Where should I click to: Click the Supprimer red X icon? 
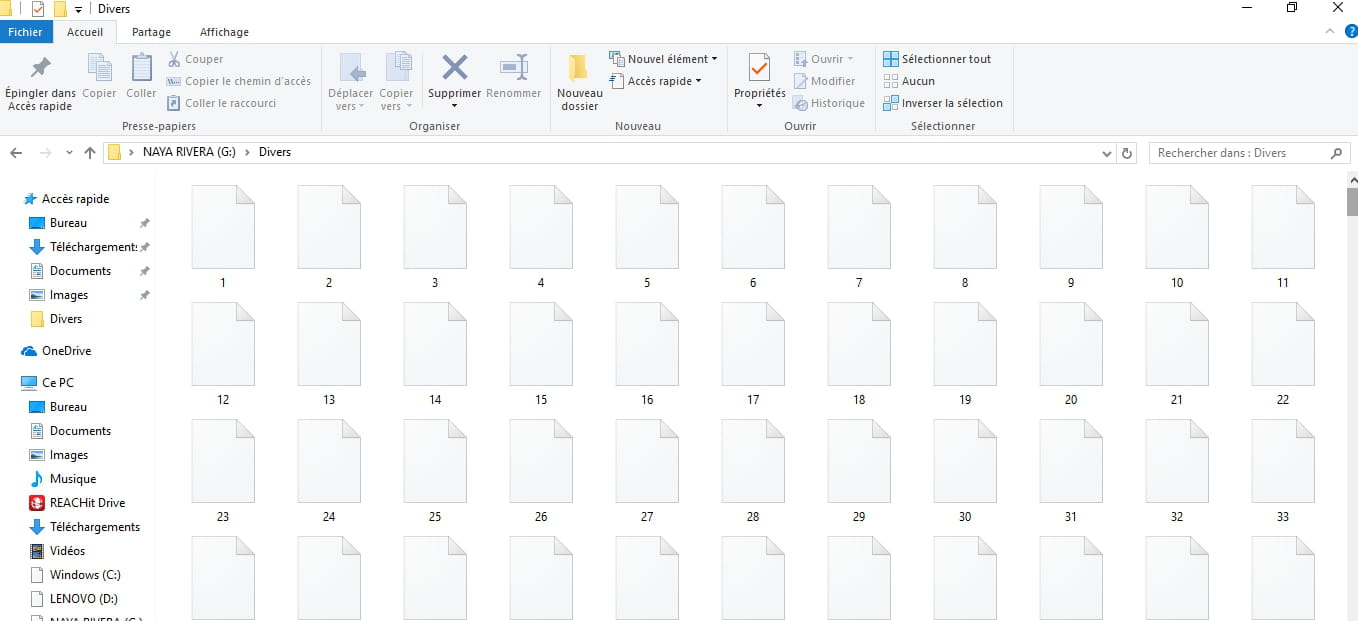pos(455,68)
